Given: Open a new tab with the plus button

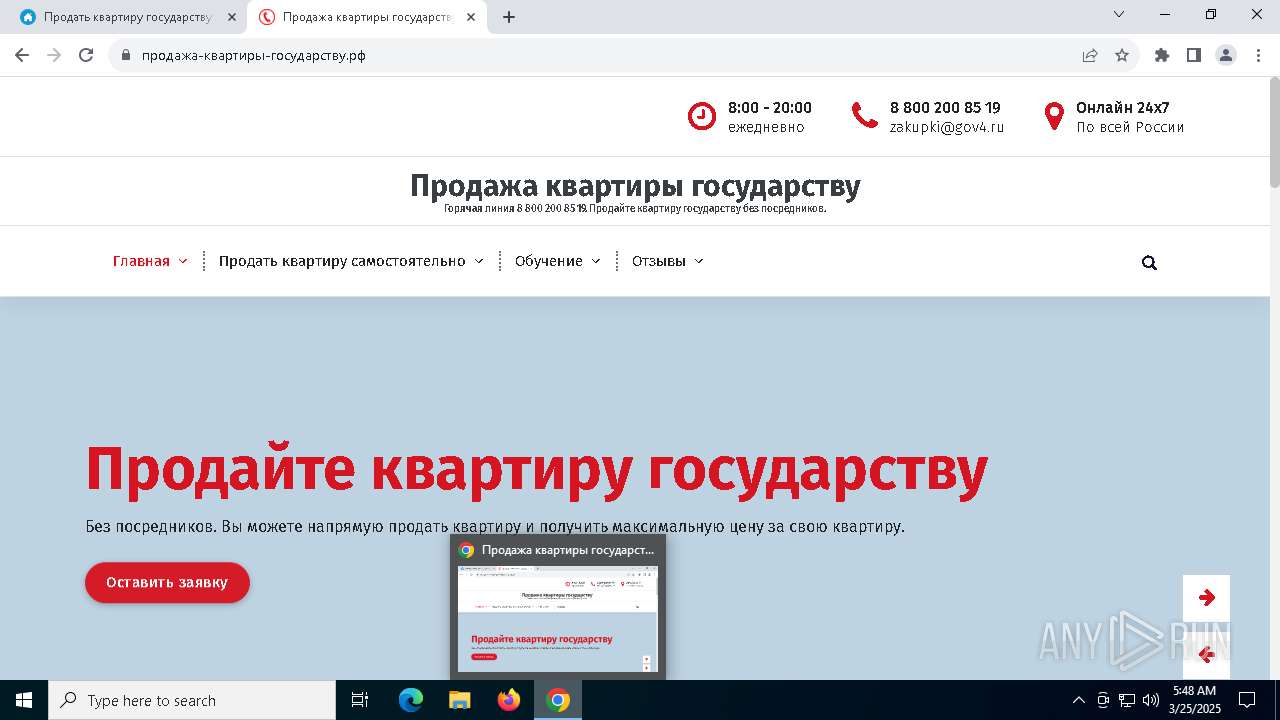Looking at the screenshot, I should tap(509, 17).
